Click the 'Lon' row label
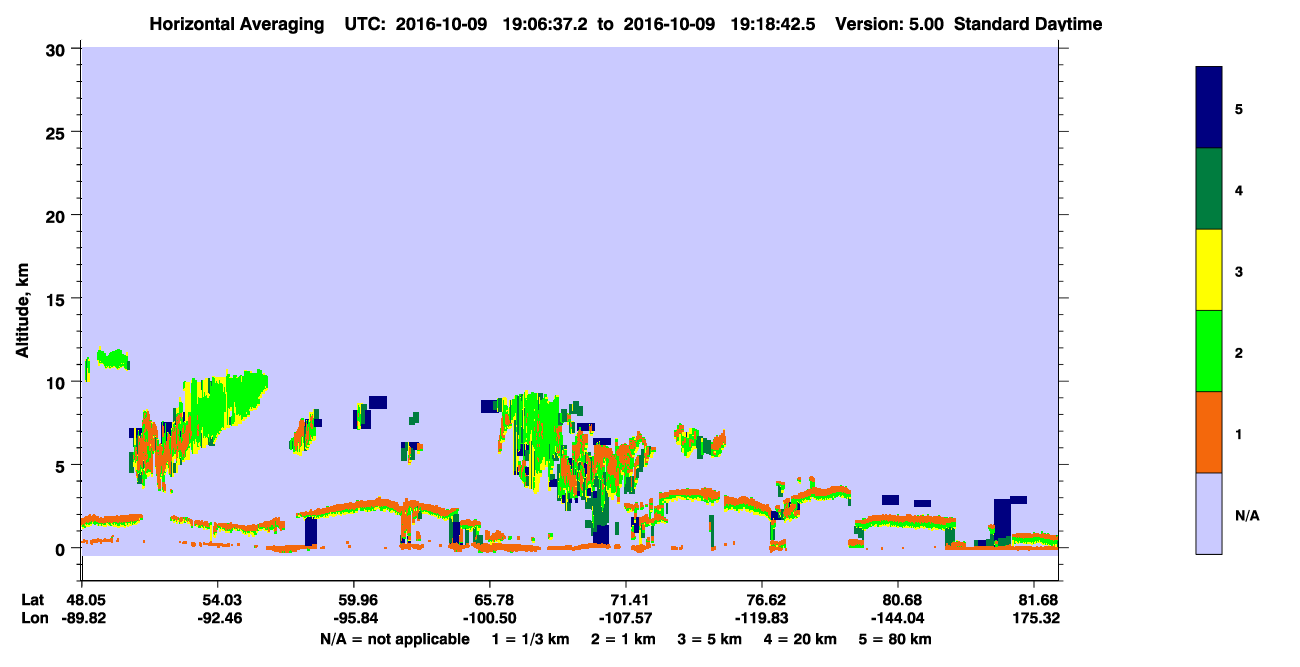 pos(34,618)
